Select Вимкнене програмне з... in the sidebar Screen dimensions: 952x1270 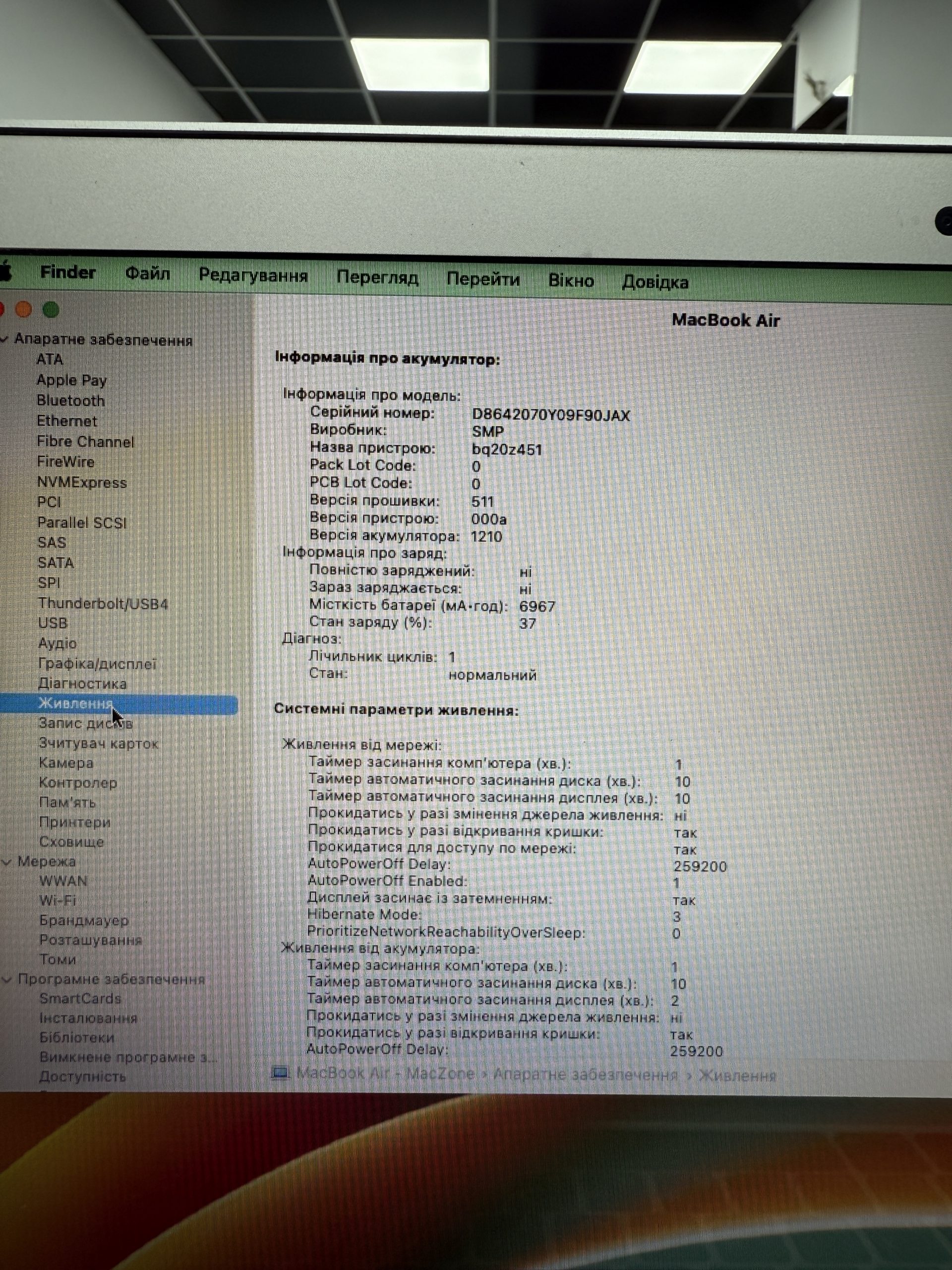pos(128,1057)
